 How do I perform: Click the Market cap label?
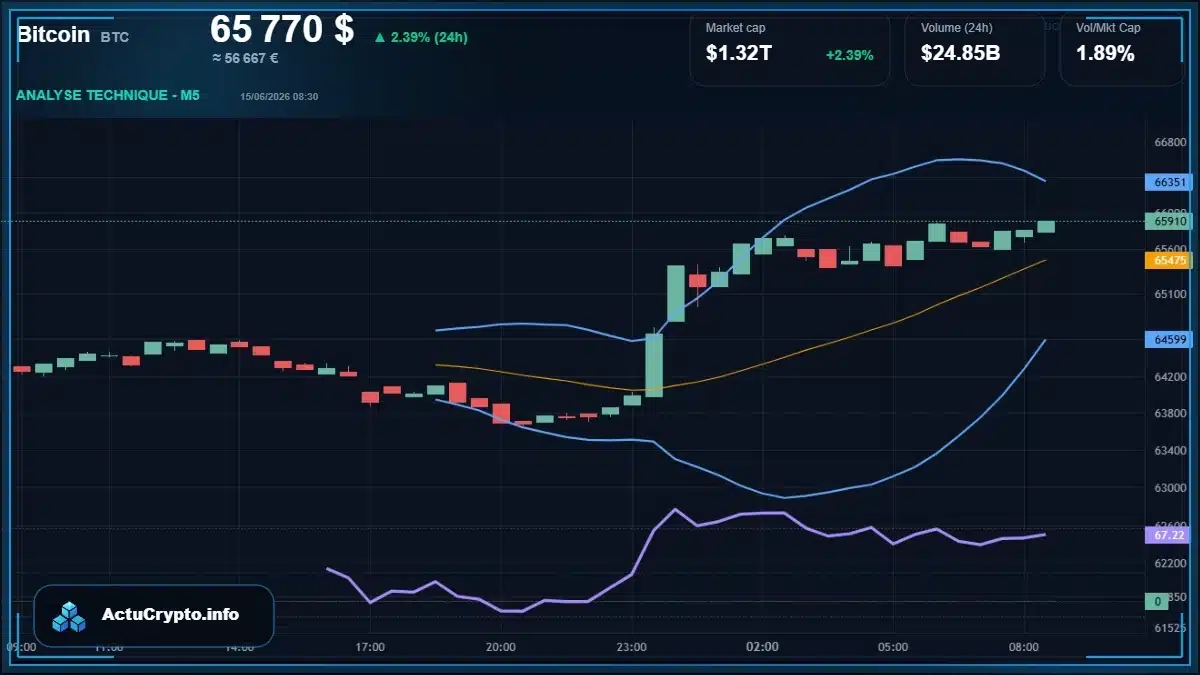pos(735,28)
